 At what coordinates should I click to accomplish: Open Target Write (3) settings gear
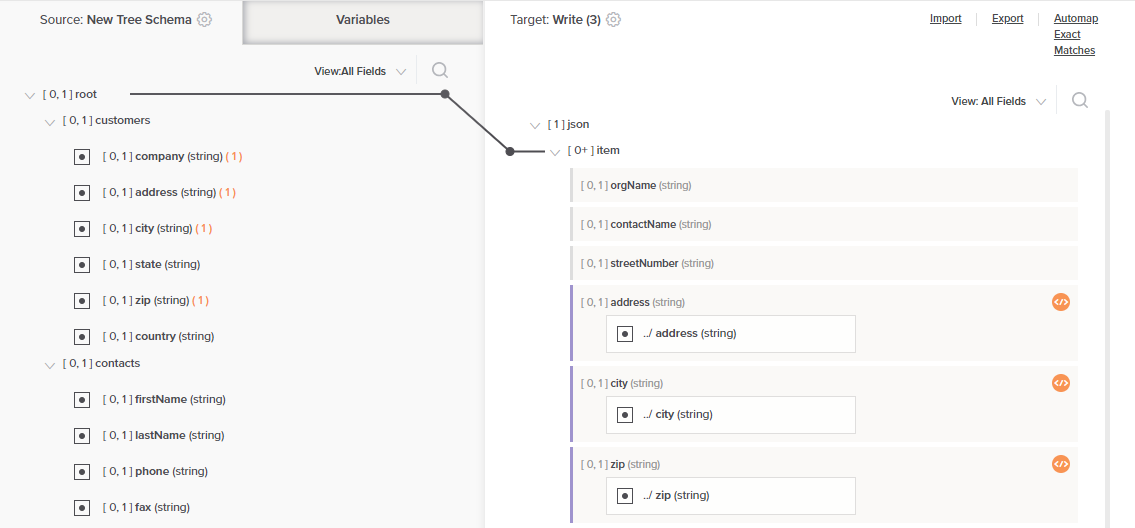click(614, 20)
